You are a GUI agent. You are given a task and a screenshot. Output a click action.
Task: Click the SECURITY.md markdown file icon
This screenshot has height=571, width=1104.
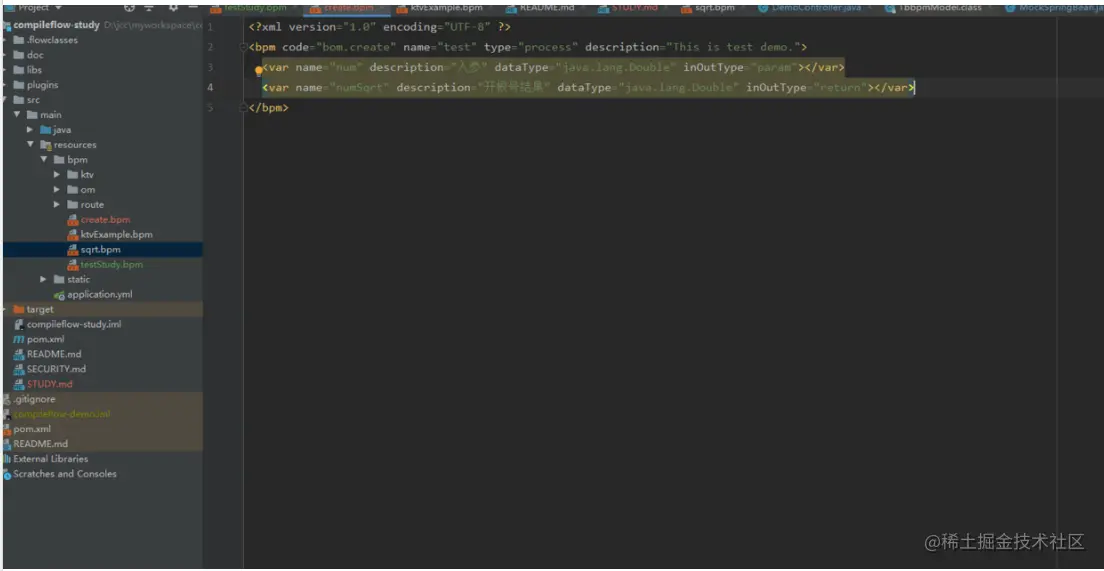tap(19, 369)
